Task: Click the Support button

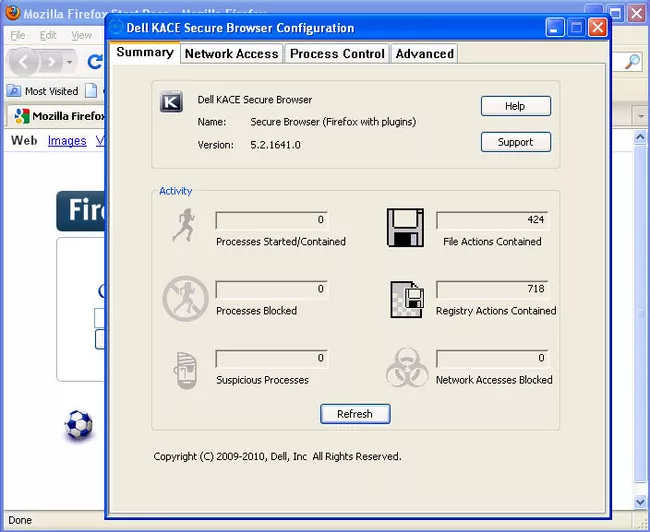Action: tap(516, 142)
